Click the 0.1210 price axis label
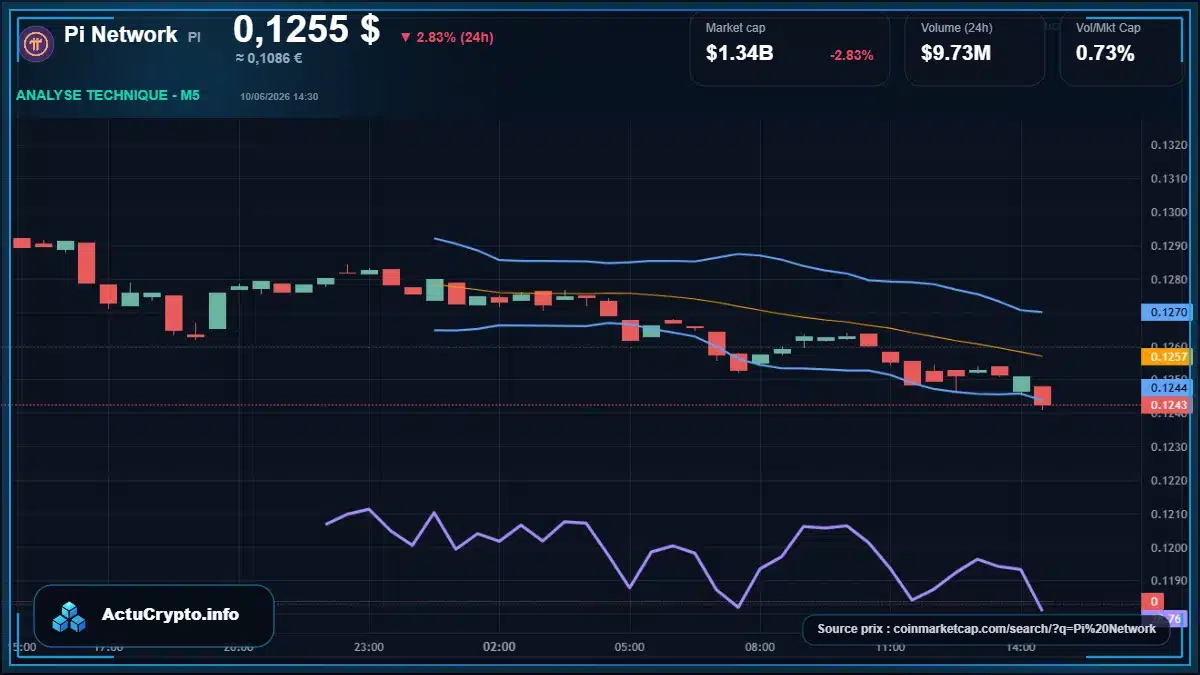Viewport: 1200px width, 675px height. (1168, 514)
